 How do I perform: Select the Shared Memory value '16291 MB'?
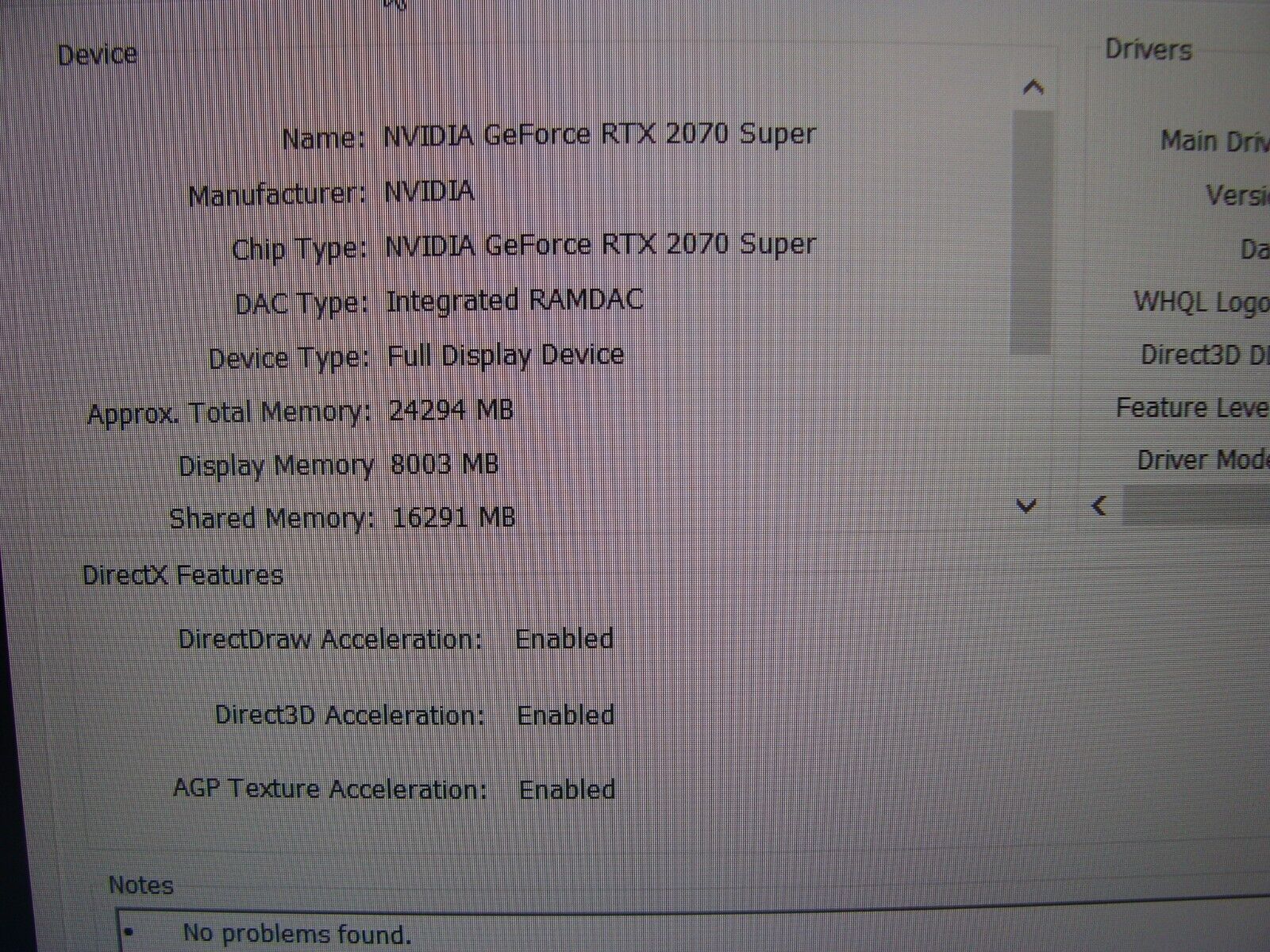pyautogui.click(x=453, y=517)
